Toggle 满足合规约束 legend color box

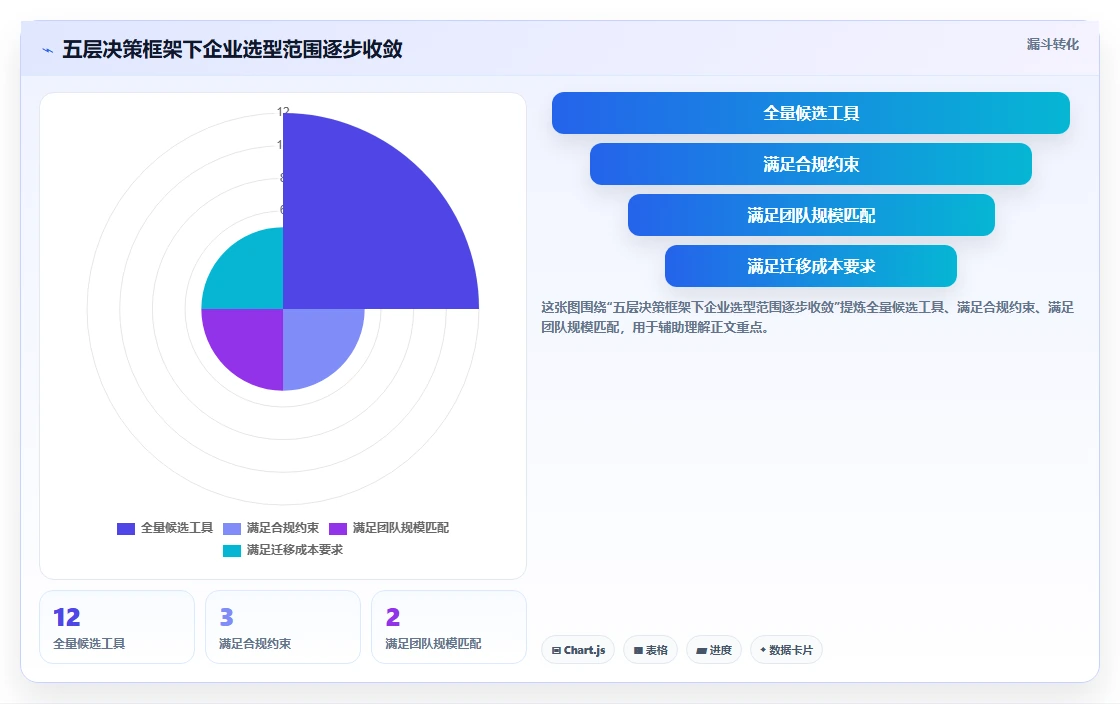(232, 528)
